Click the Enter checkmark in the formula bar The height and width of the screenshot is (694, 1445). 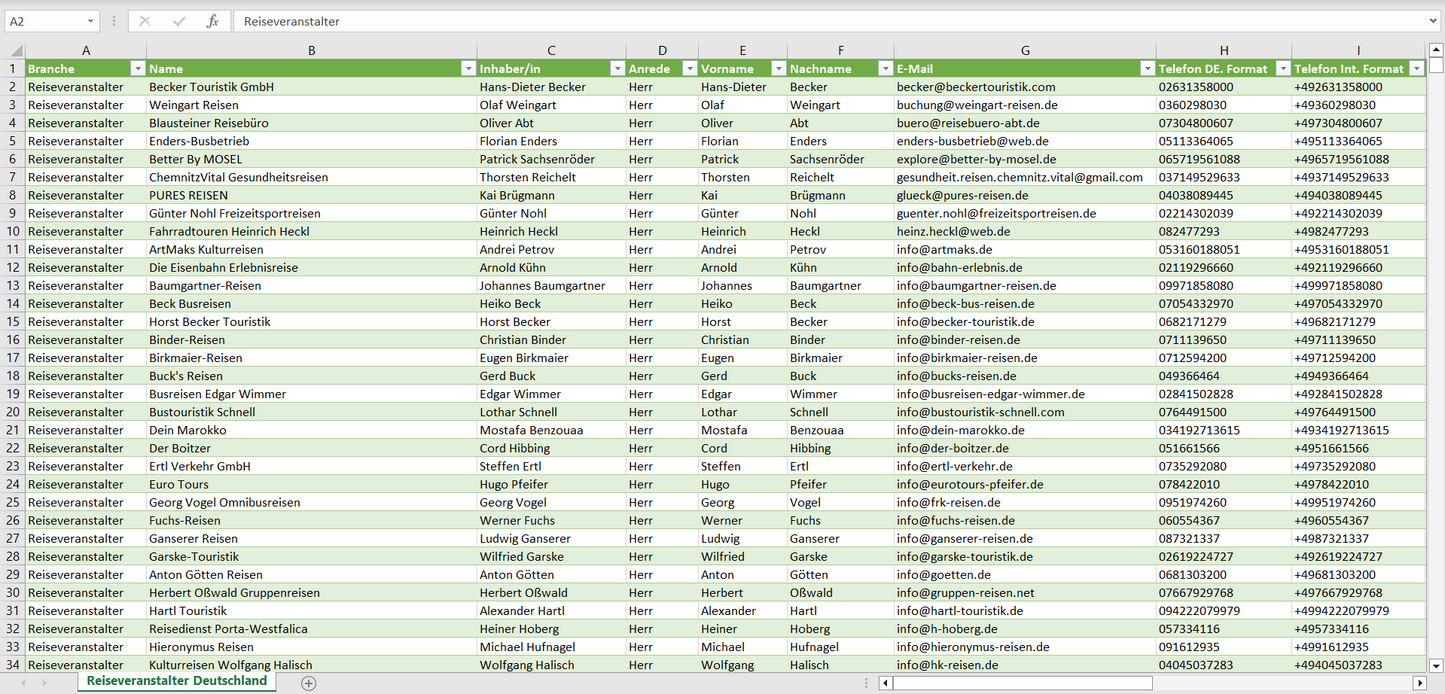click(179, 21)
